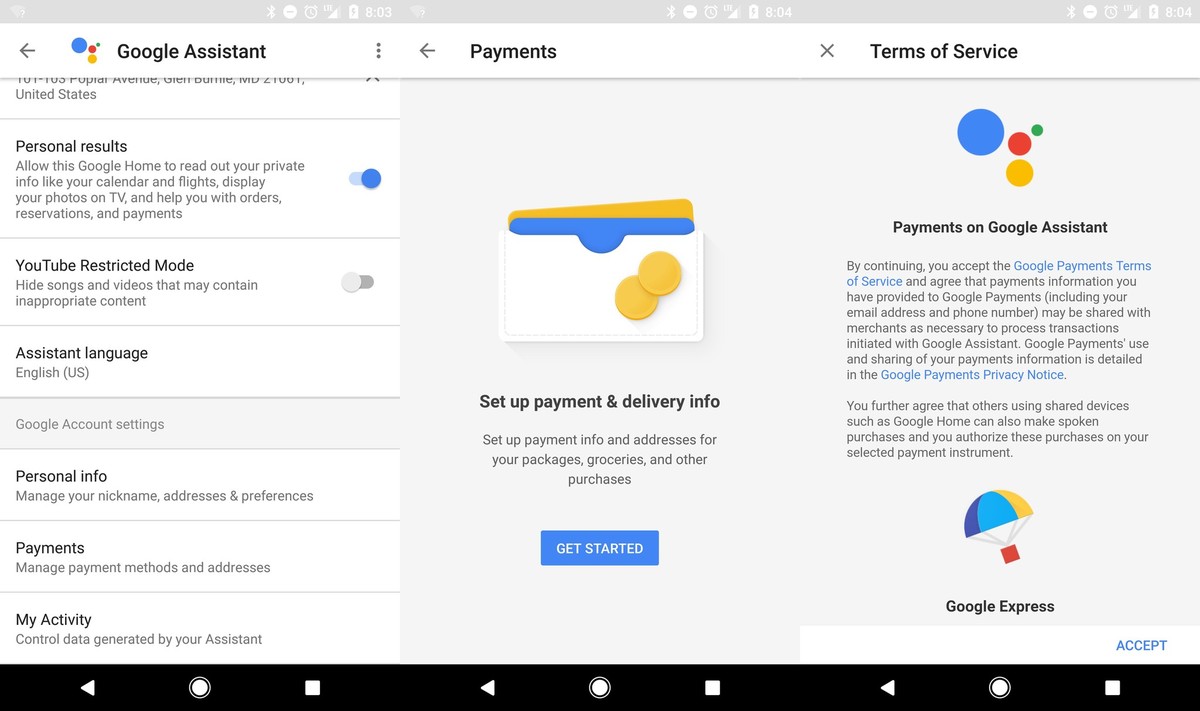Tap Android back button under left screen
This screenshot has width=1200, height=711.
pyautogui.click(x=87, y=688)
